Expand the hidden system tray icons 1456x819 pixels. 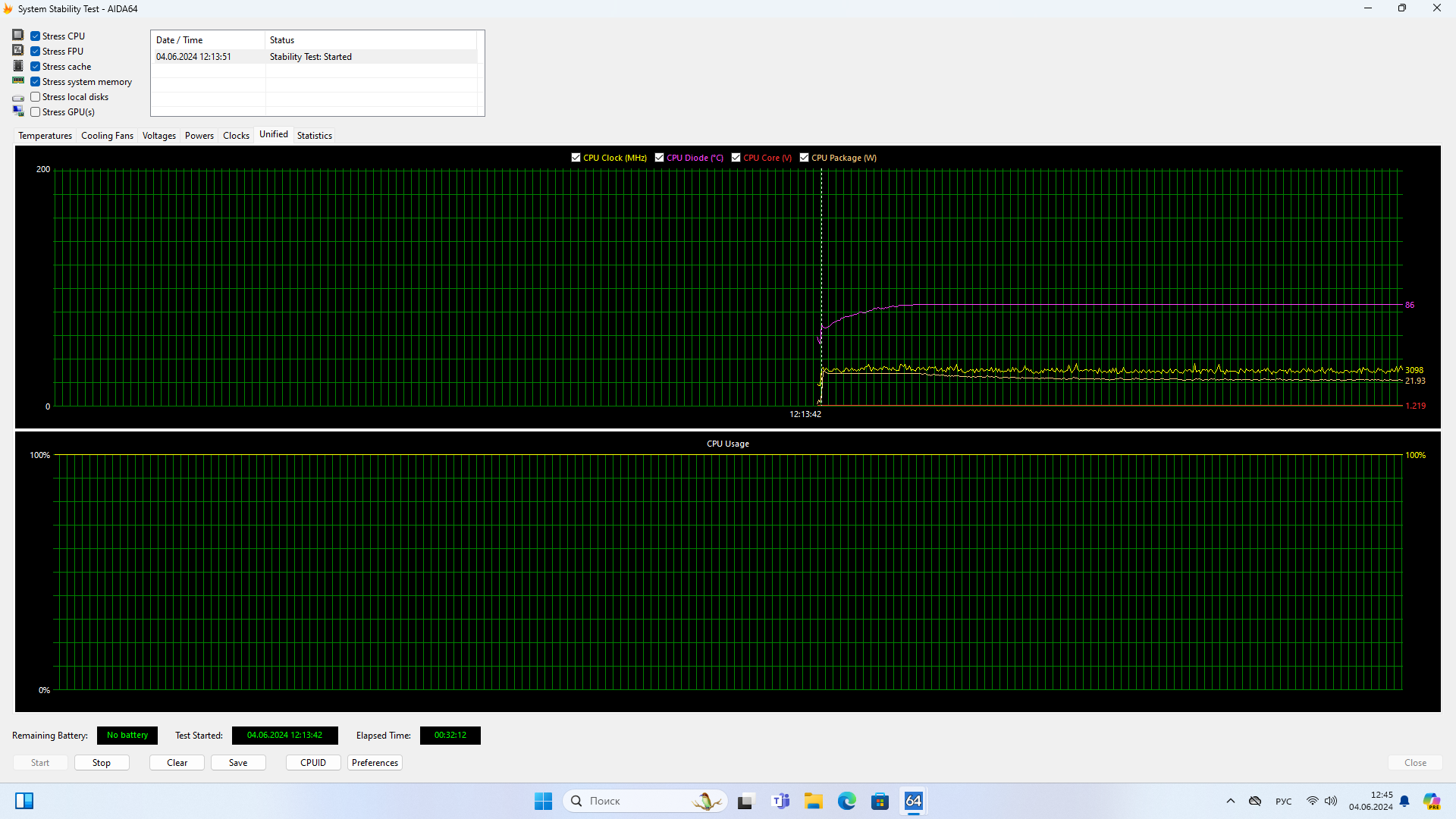1230,801
